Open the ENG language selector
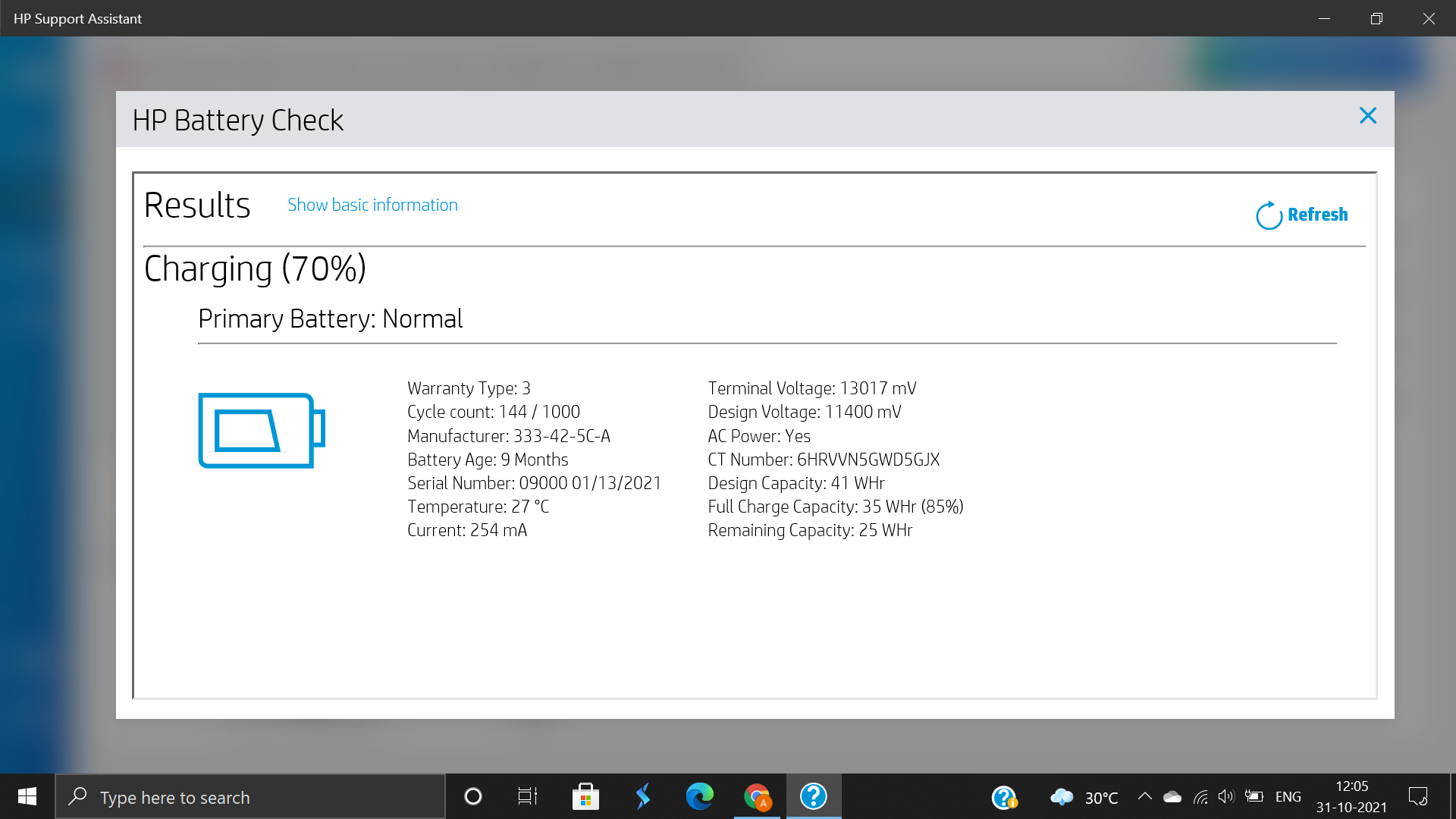This screenshot has height=819, width=1456. pyautogui.click(x=1288, y=796)
